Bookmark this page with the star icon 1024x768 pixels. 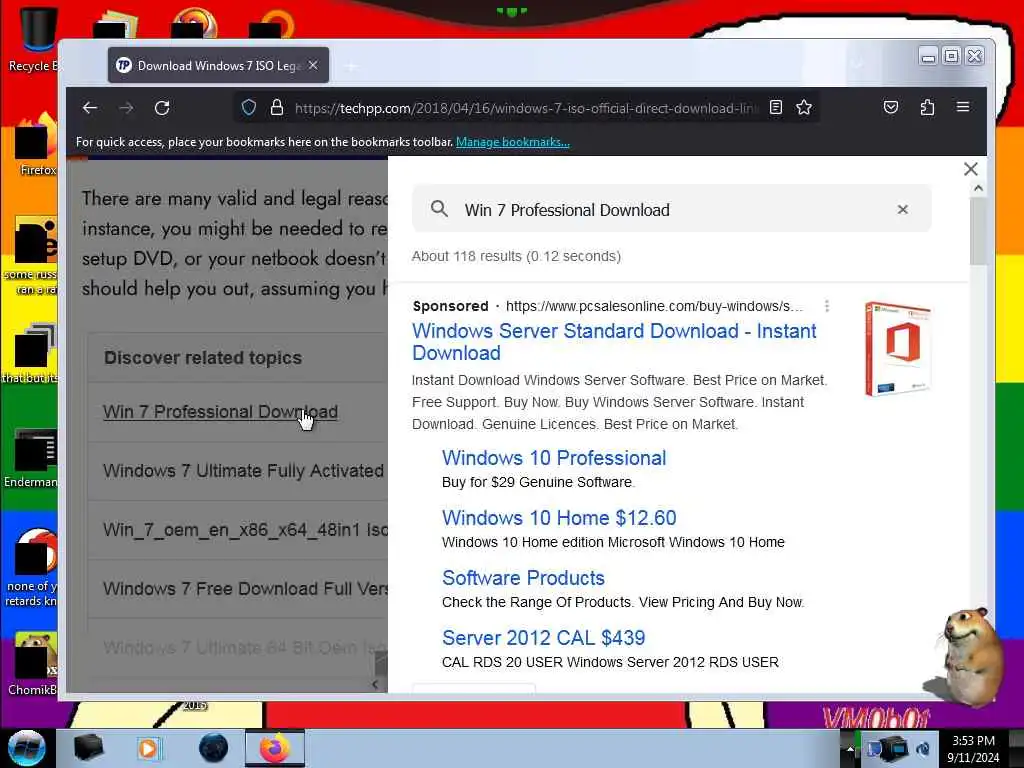[804, 107]
